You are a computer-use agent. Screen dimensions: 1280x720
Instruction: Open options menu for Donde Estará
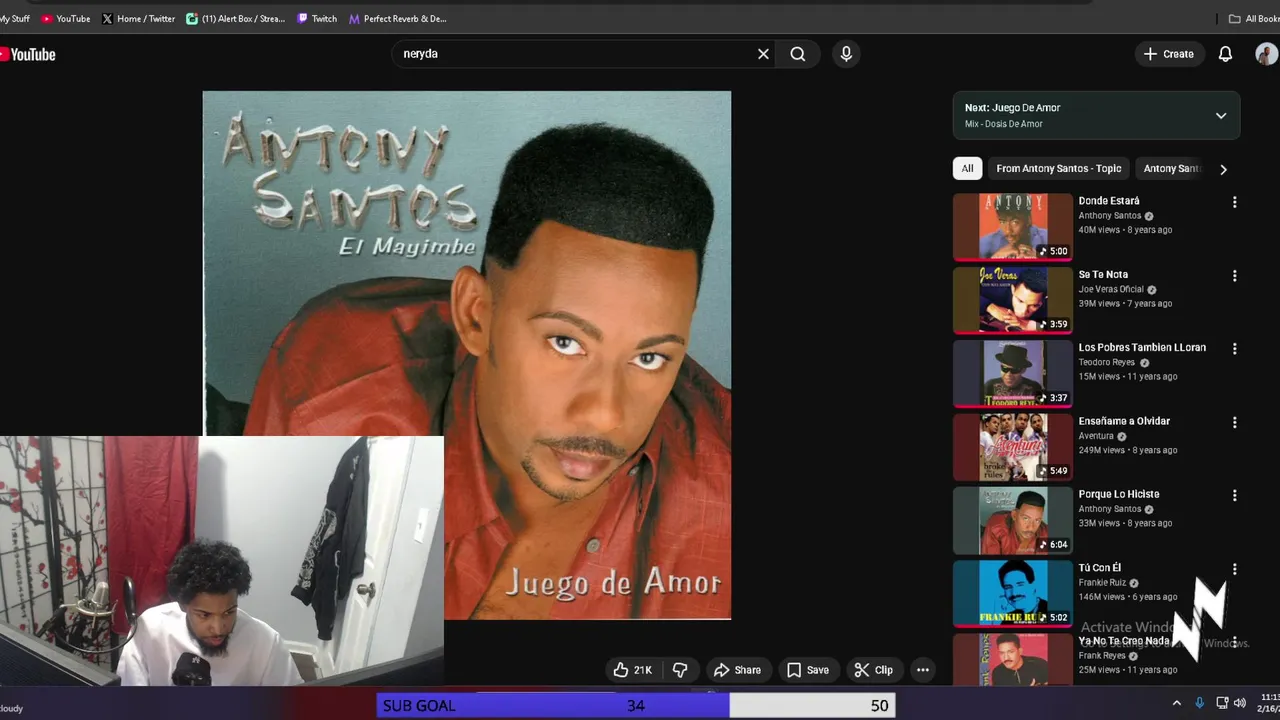click(1234, 202)
